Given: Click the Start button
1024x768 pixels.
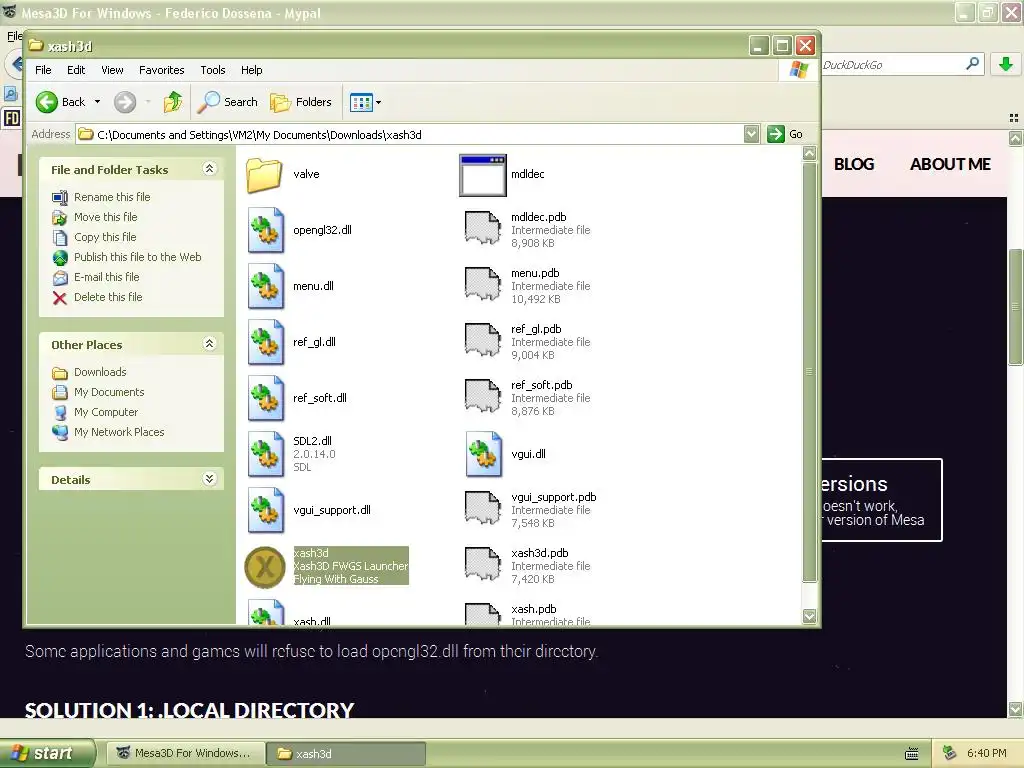Looking at the screenshot, I should point(46,753).
